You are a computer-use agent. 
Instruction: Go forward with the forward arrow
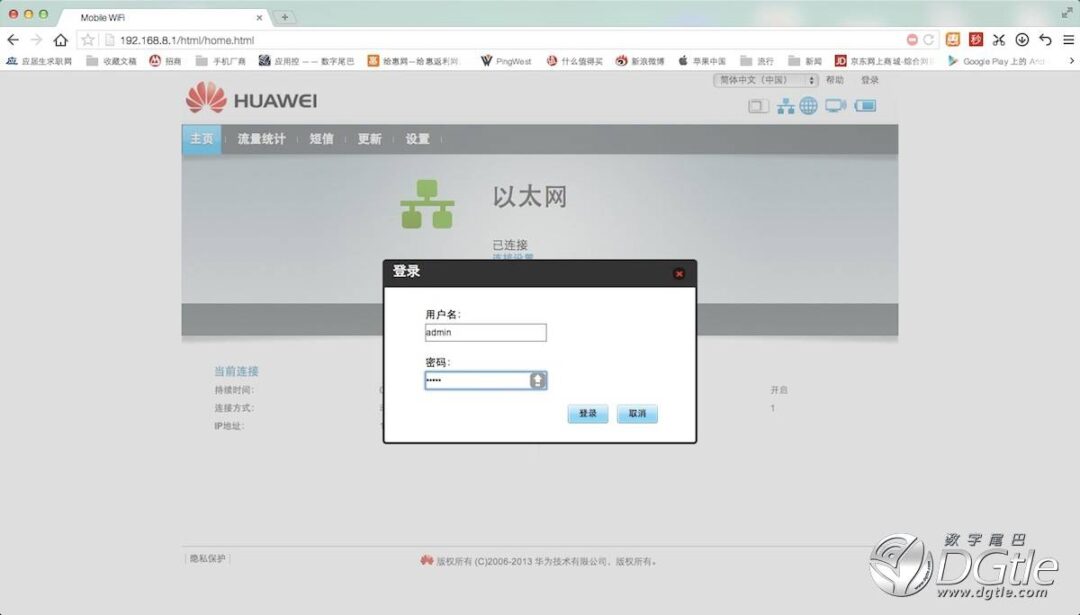(x=36, y=40)
